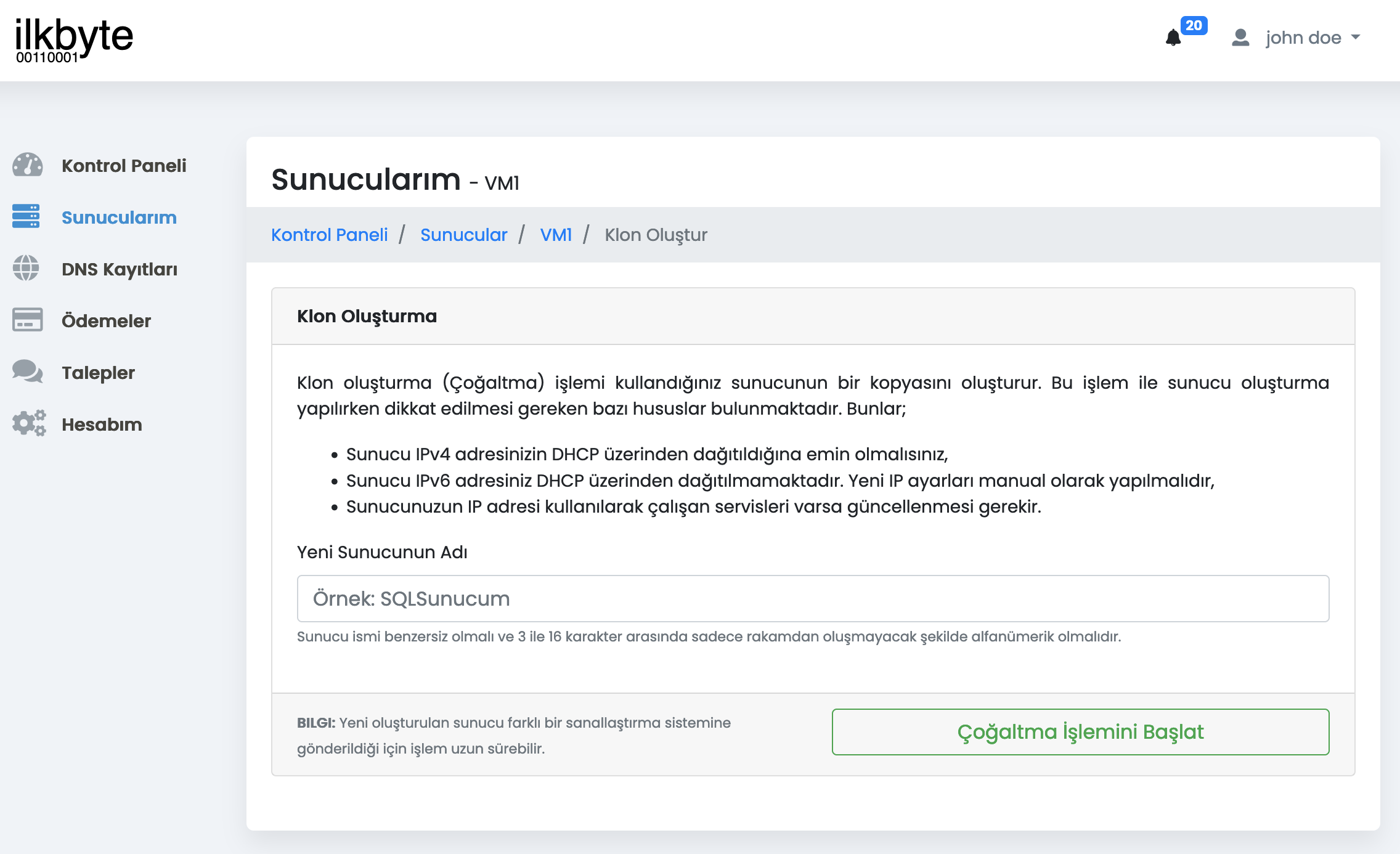1400x854 pixels.
Task: Click the IPv4 DHCP bullet text
Action: tap(647, 455)
